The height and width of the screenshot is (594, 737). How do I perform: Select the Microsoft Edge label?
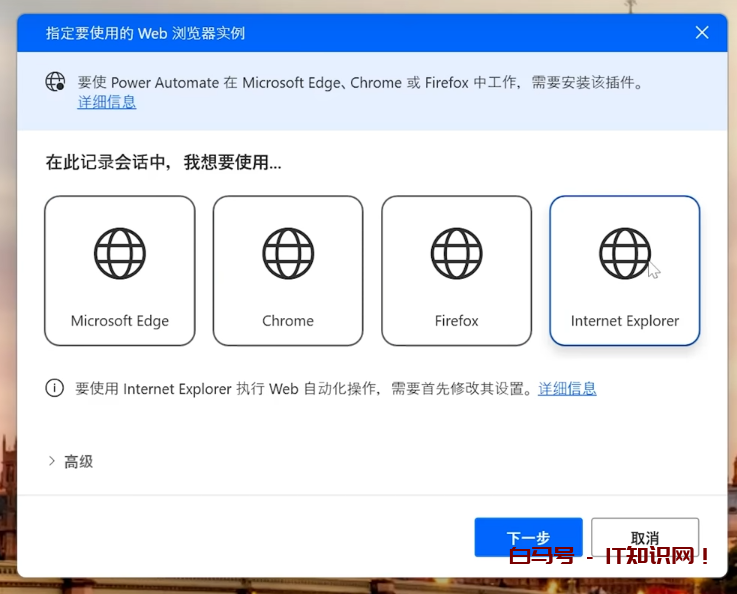pyautogui.click(x=120, y=321)
